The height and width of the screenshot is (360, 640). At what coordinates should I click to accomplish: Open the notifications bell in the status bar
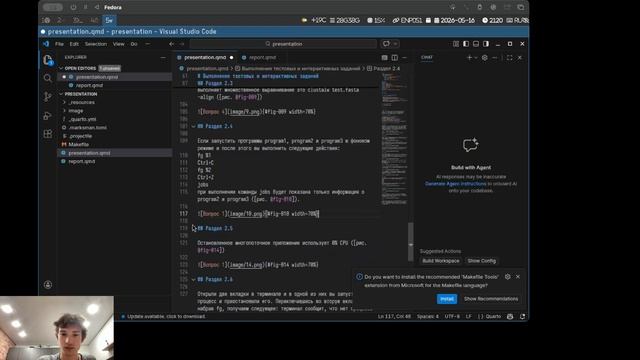point(522,316)
